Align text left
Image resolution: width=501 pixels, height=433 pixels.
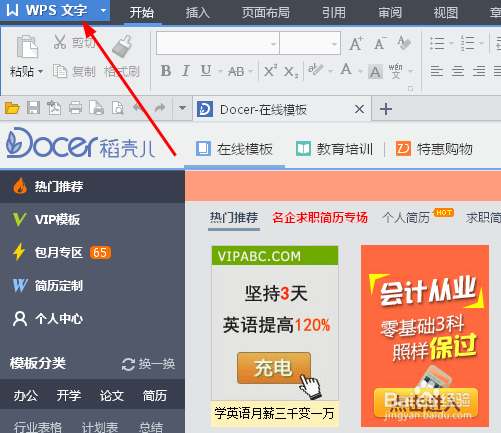click(x=437, y=71)
